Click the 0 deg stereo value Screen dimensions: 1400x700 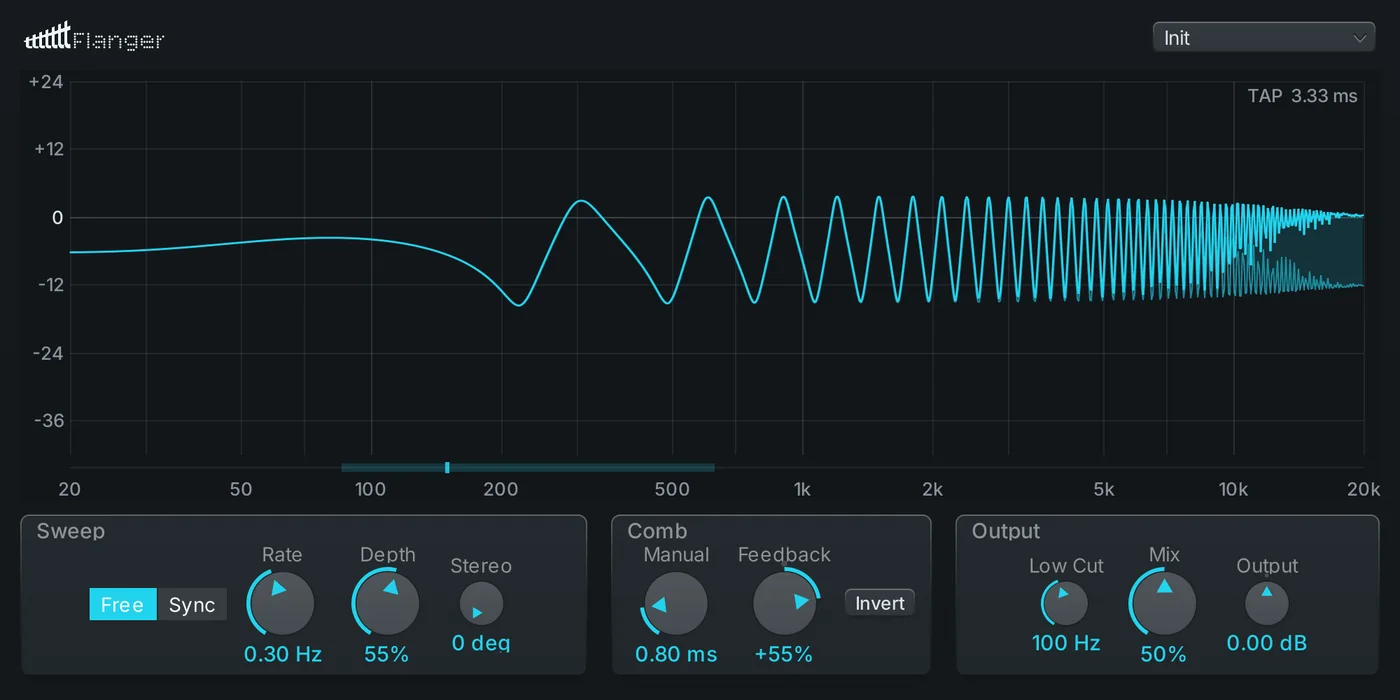[481, 643]
